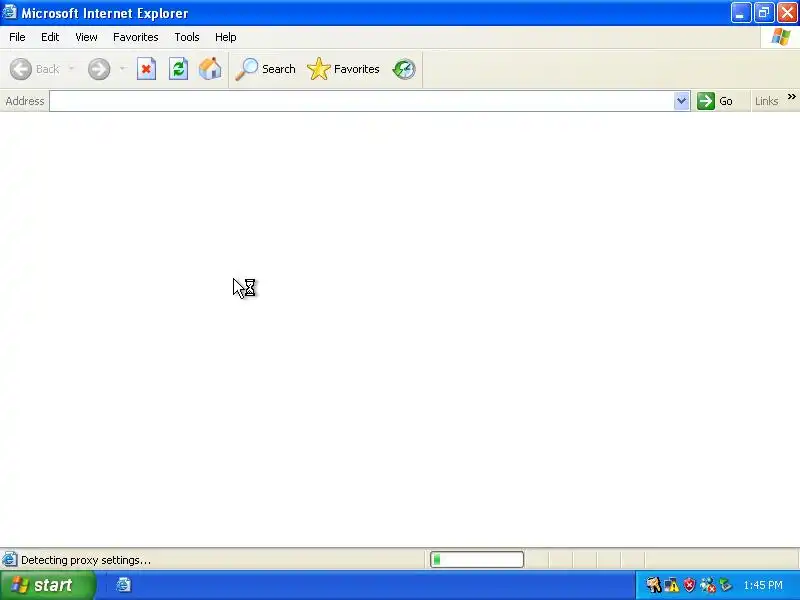Click the 1:45 PM system clock
Image resolution: width=800 pixels, height=600 pixels.
pos(763,585)
